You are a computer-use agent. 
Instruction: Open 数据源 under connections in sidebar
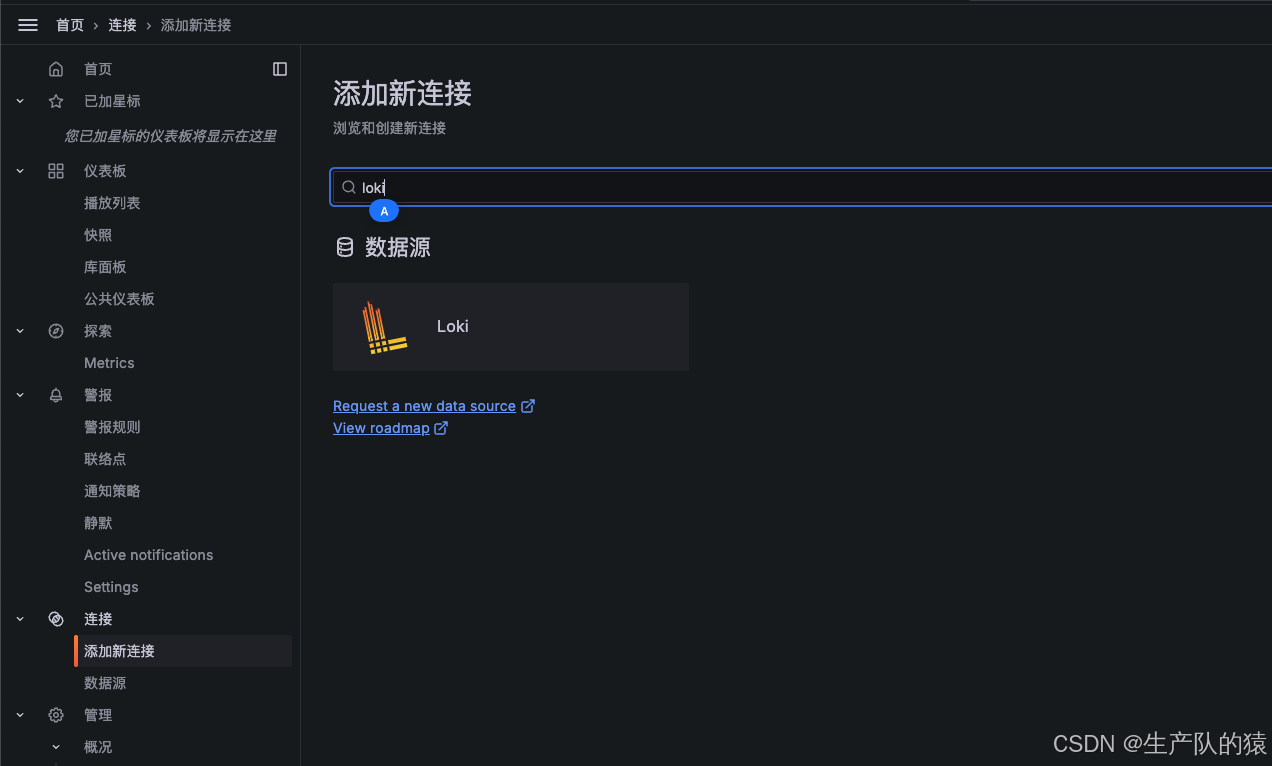(x=105, y=683)
